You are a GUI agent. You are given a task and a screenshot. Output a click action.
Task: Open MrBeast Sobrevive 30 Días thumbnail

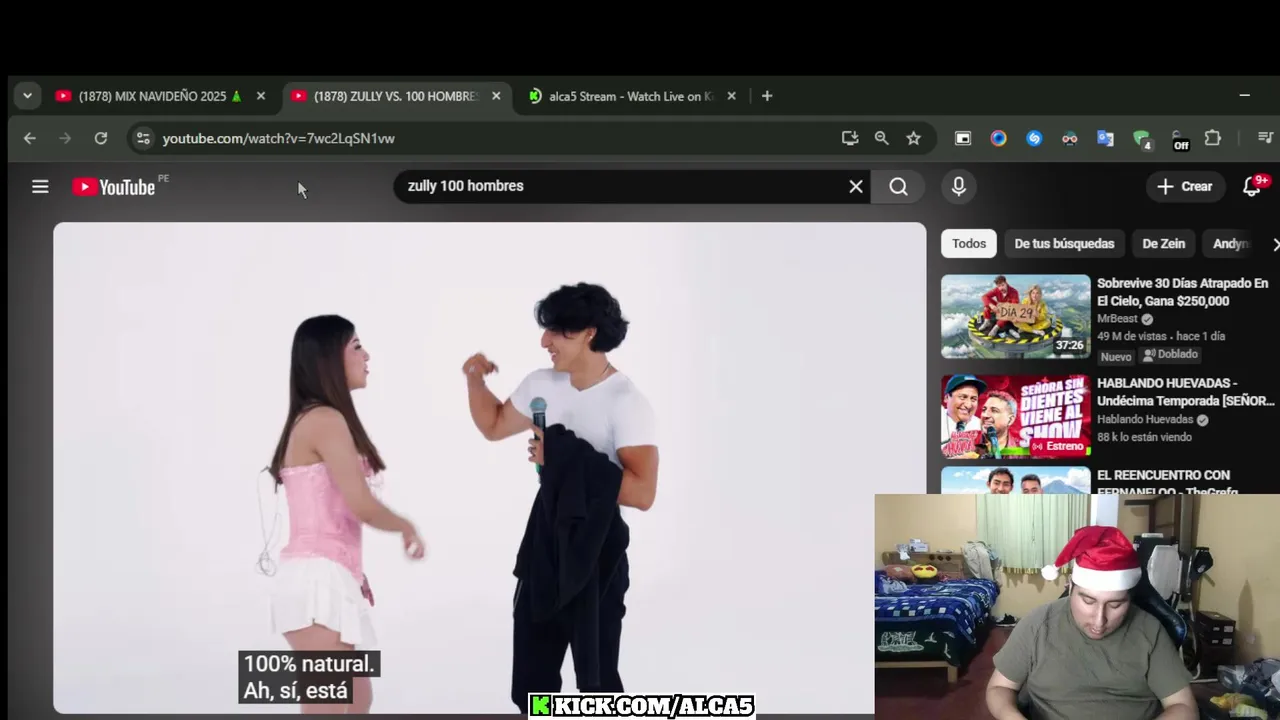[1015, 316]
